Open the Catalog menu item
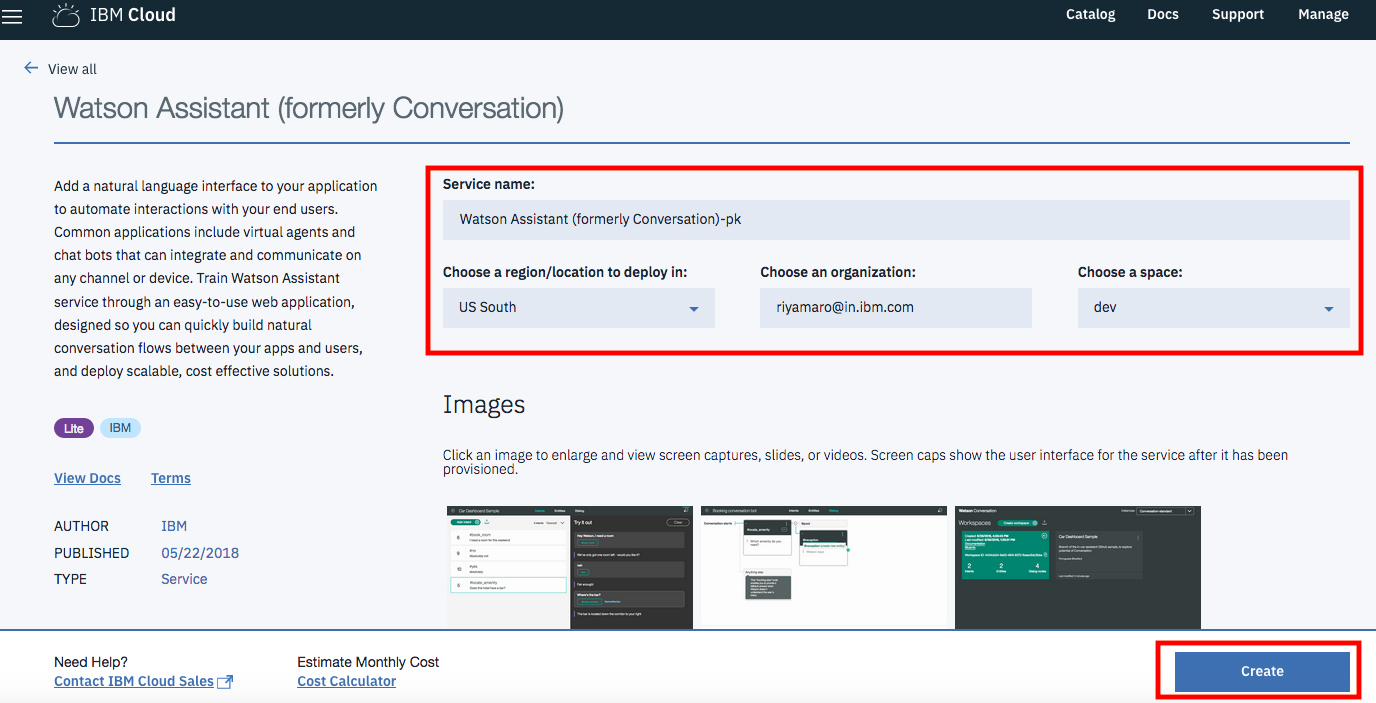1376x703 pixels. [x=1090, y=14]
